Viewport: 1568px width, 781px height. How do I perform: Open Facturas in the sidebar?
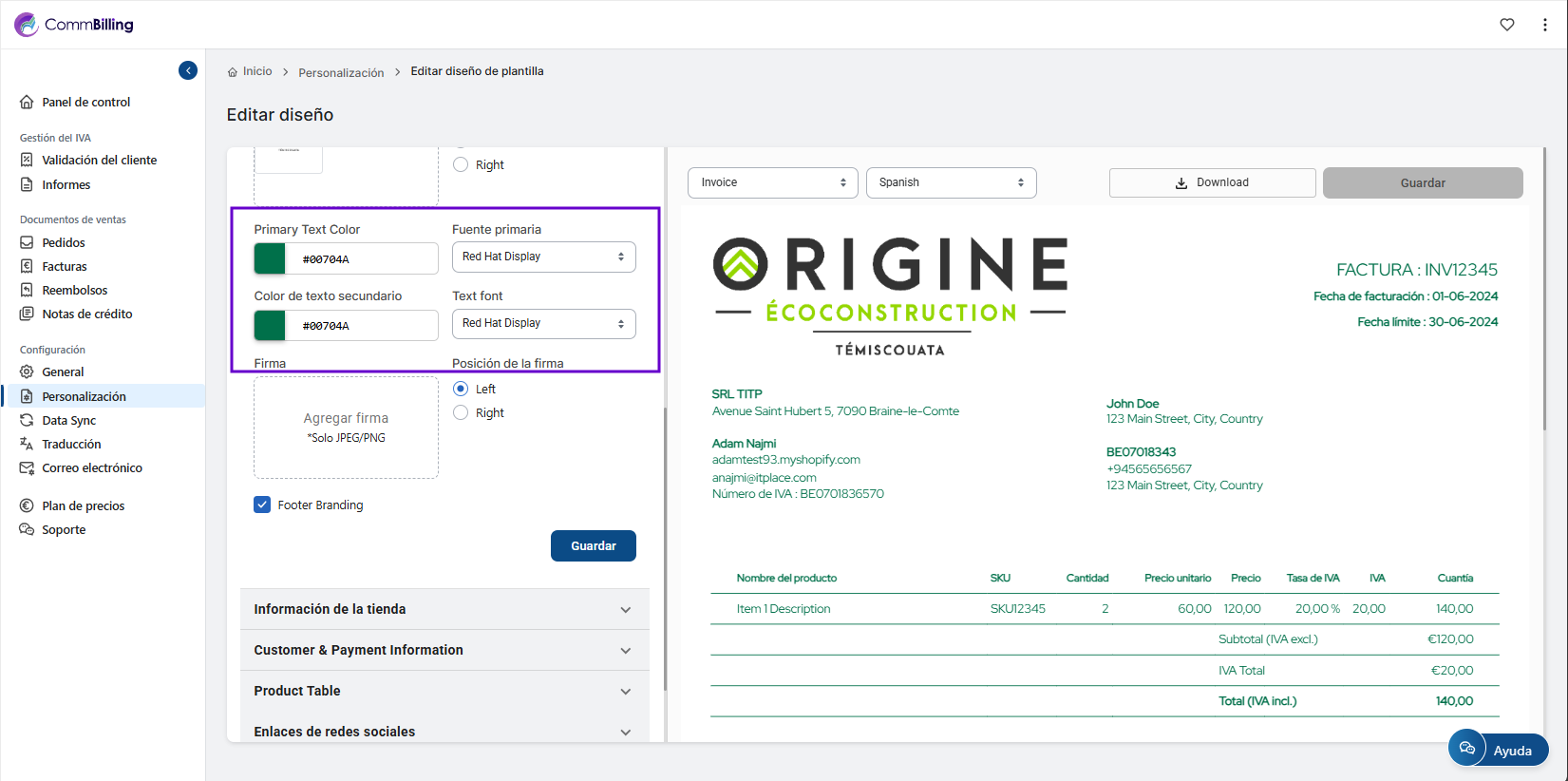(64, 266)
